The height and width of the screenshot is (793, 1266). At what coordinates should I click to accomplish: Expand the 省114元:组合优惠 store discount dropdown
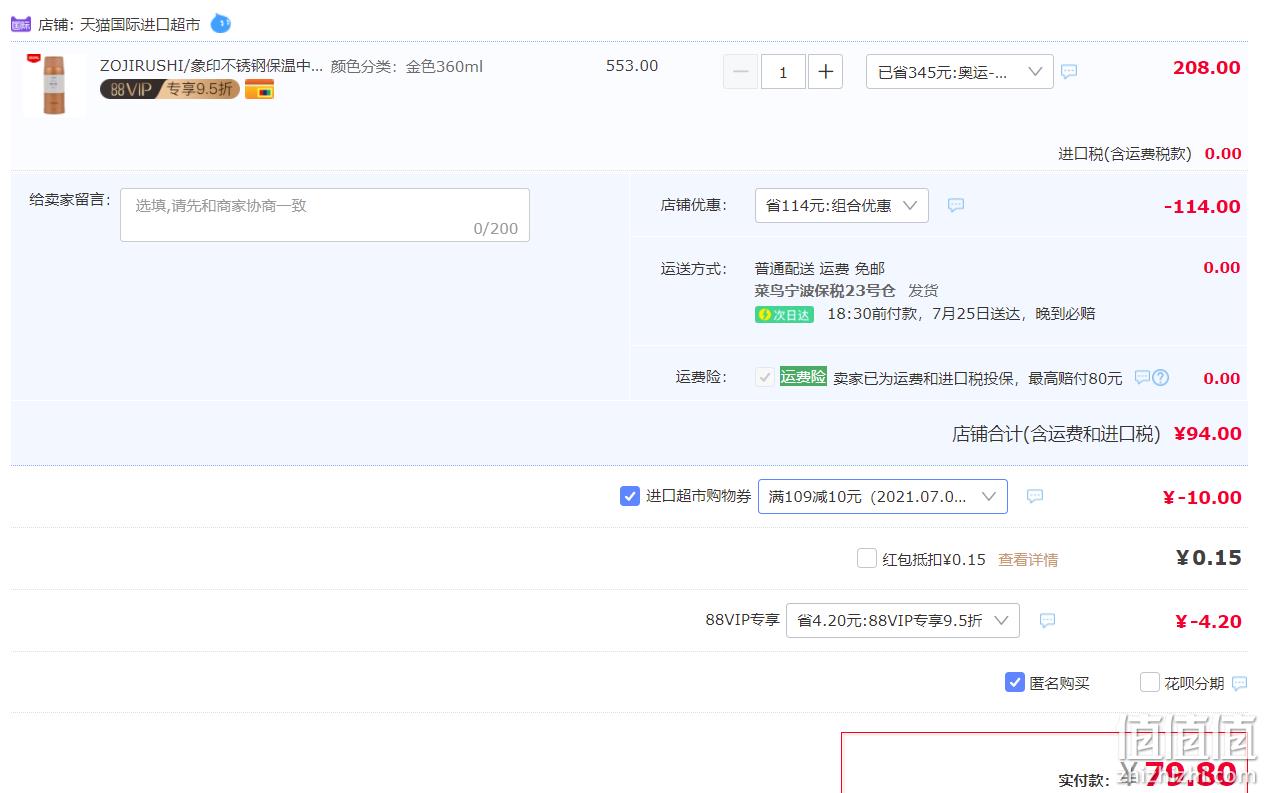841,205
